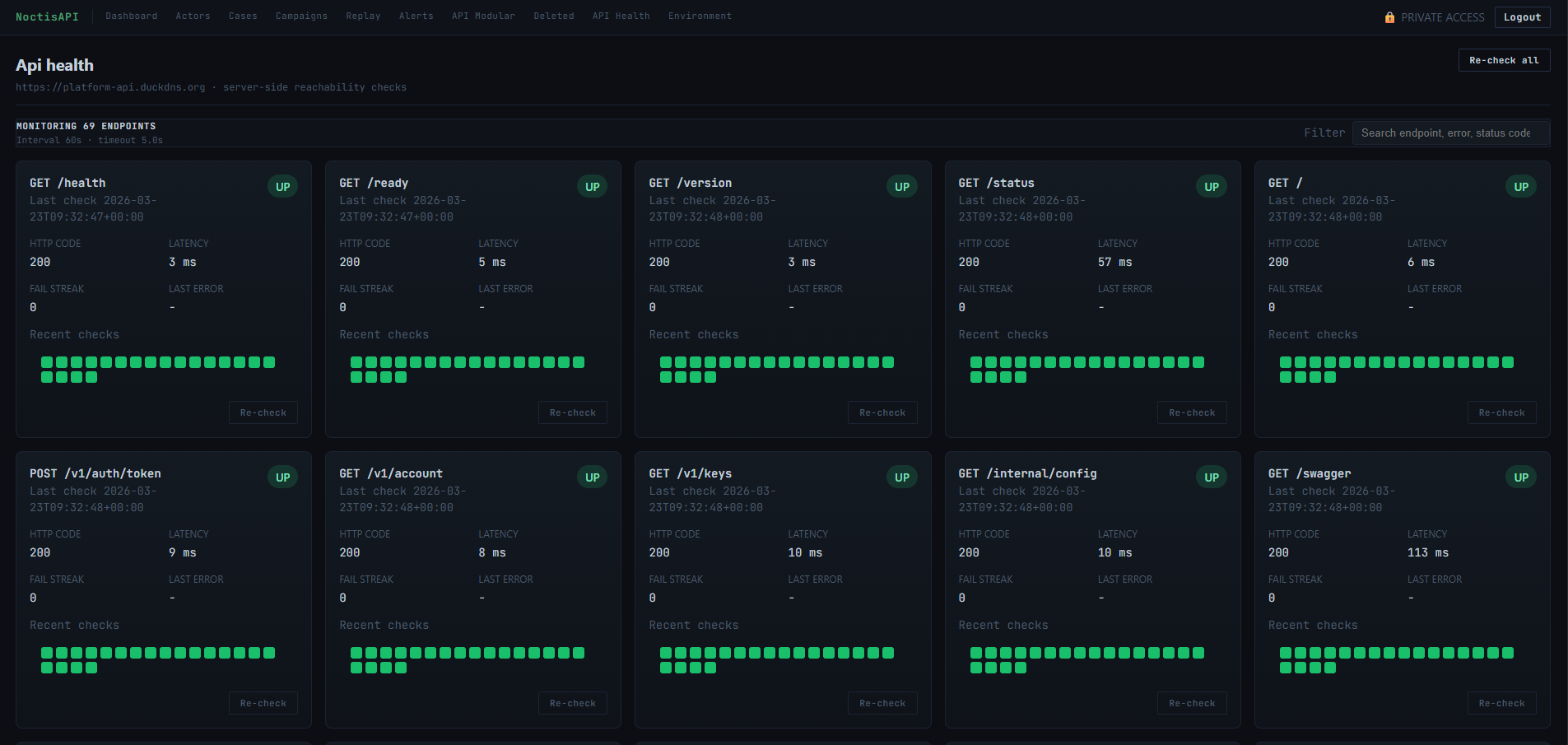Re-check the GET /ready endpoint

(x=573, y=412)
